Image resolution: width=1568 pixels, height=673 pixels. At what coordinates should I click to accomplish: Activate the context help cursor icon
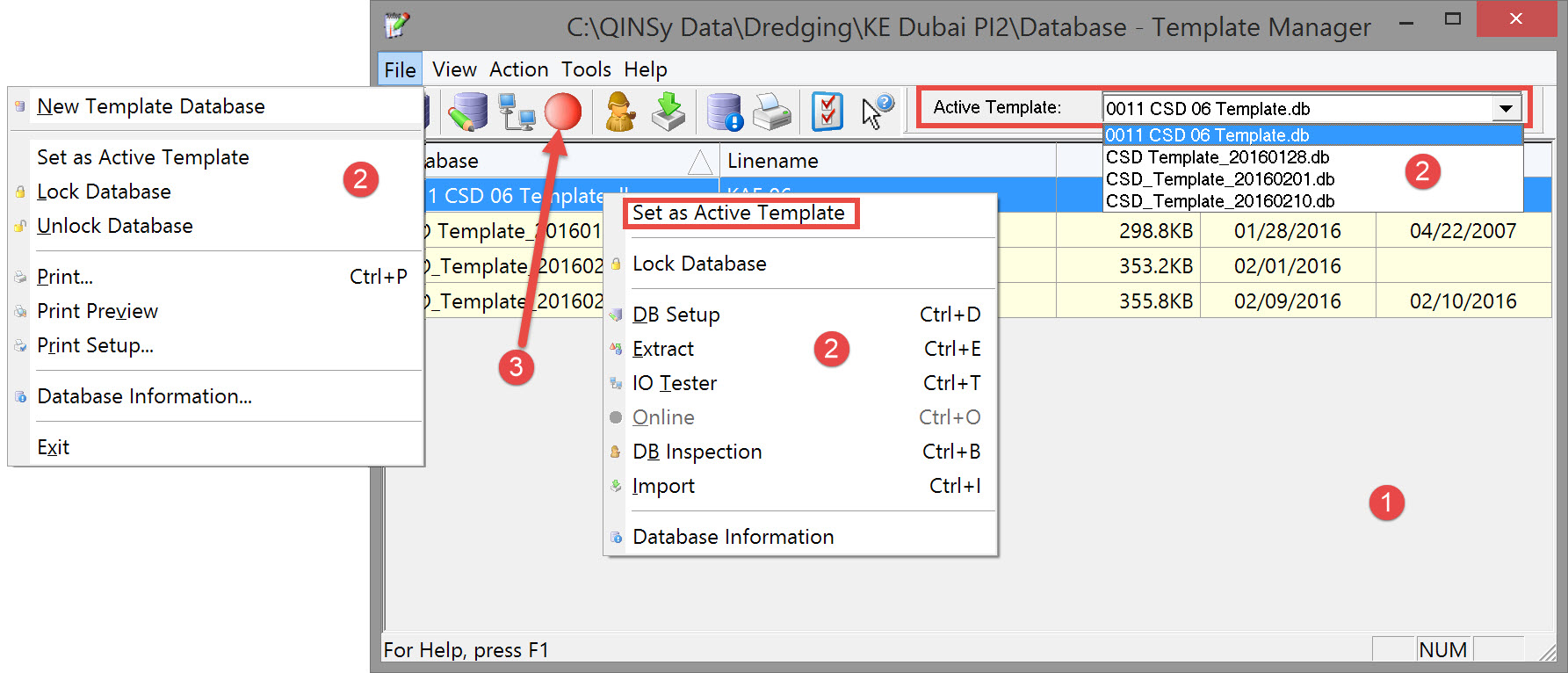tap(877, 112)
